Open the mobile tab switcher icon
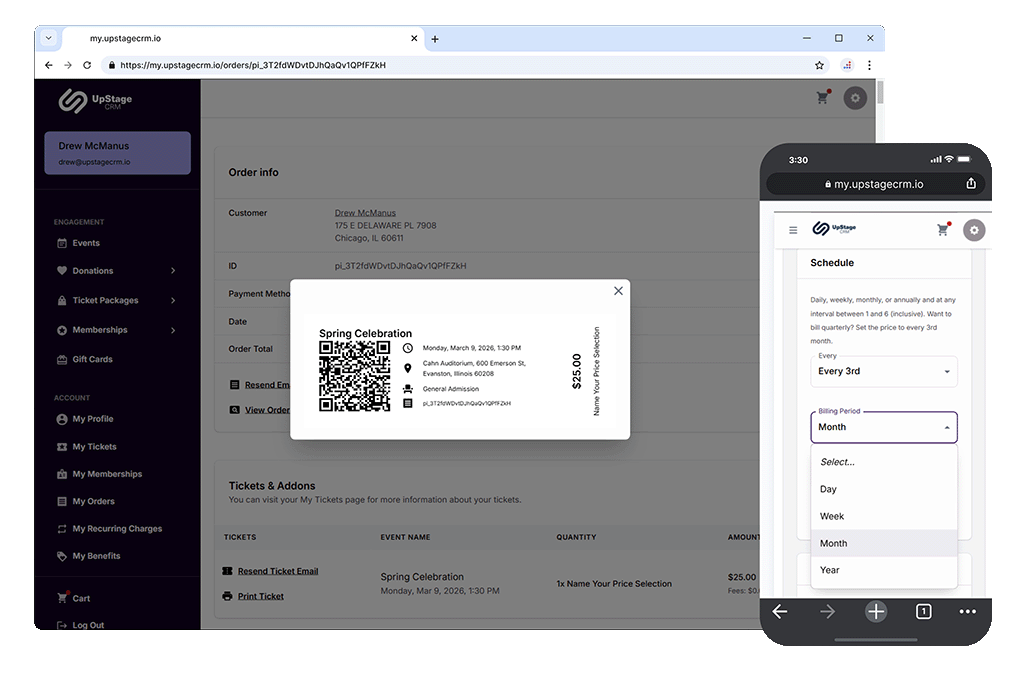 click(x=923, y=612)
